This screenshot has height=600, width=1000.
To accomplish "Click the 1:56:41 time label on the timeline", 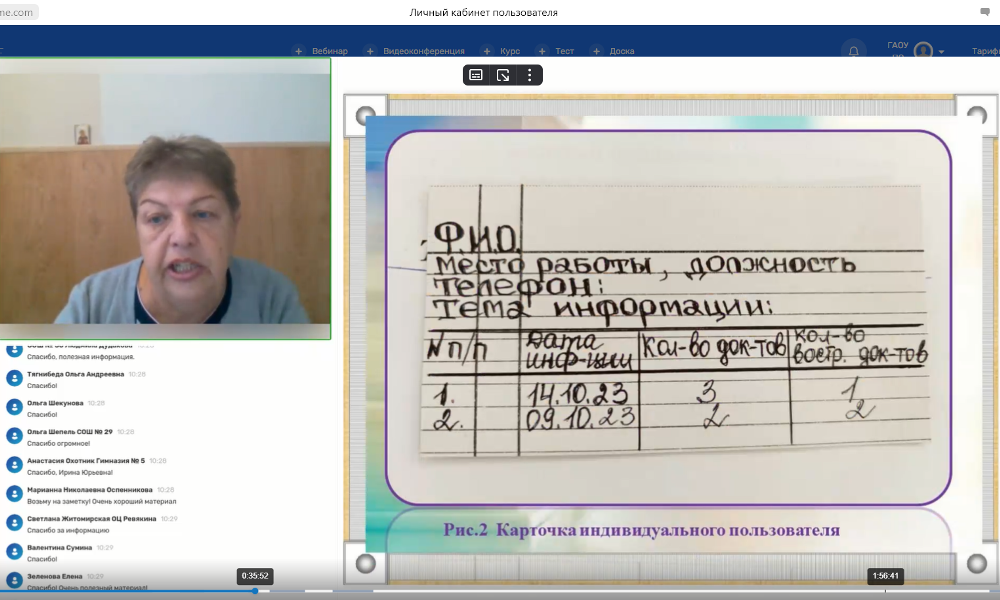I will coord(885,576).
